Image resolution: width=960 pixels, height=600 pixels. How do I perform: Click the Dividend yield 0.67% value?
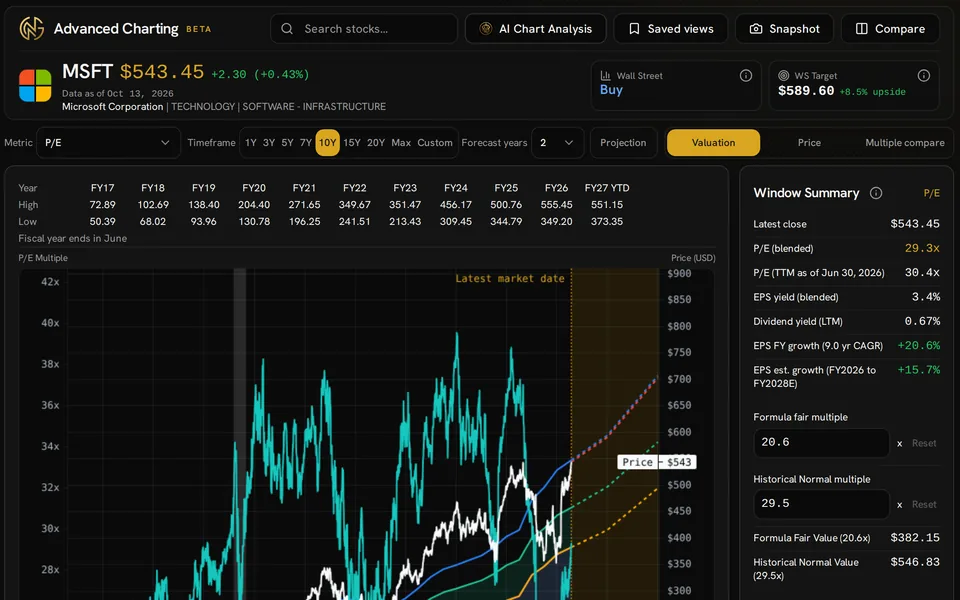(x=922, y=321)
